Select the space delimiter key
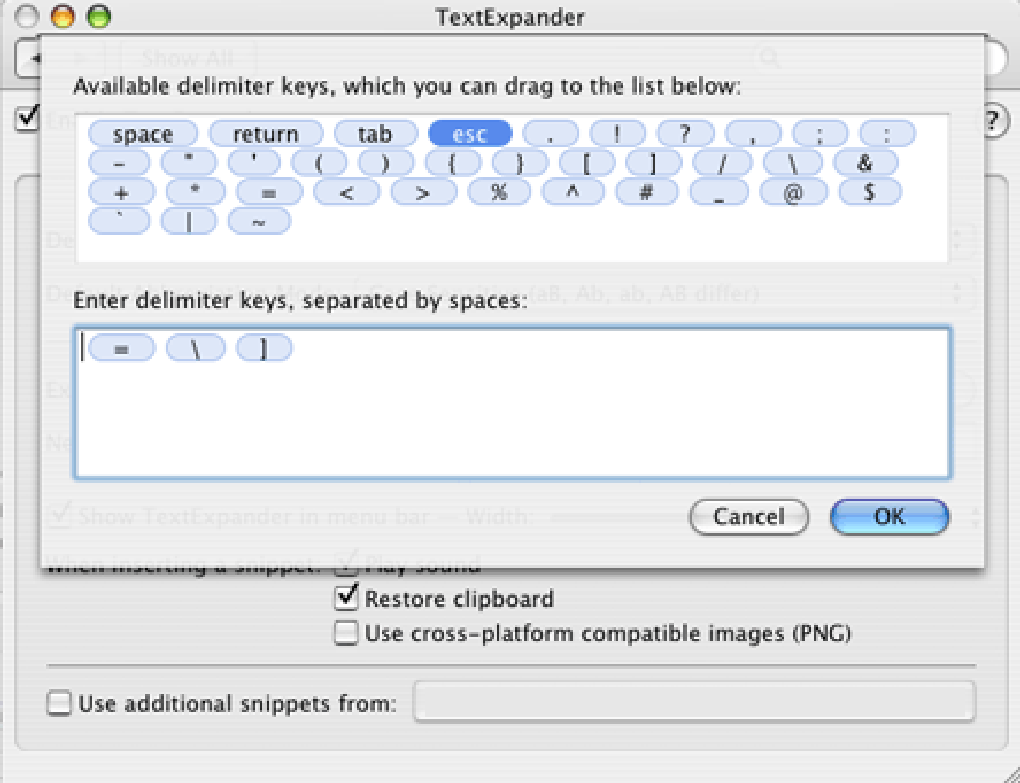This screenshot has width=1020, height=783. (x=142, y=133)
